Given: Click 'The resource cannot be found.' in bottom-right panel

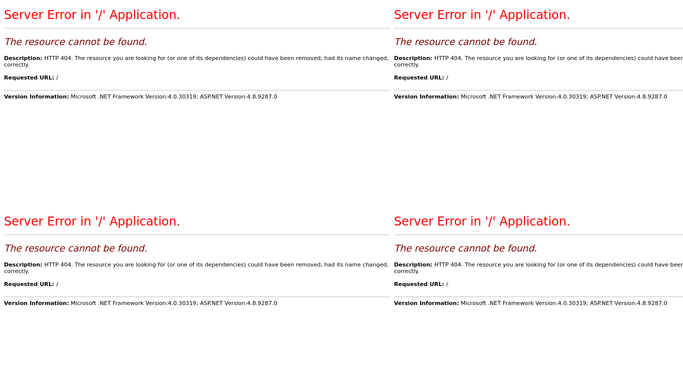Looking at the screenshot, I should click(x=465, y=248).
